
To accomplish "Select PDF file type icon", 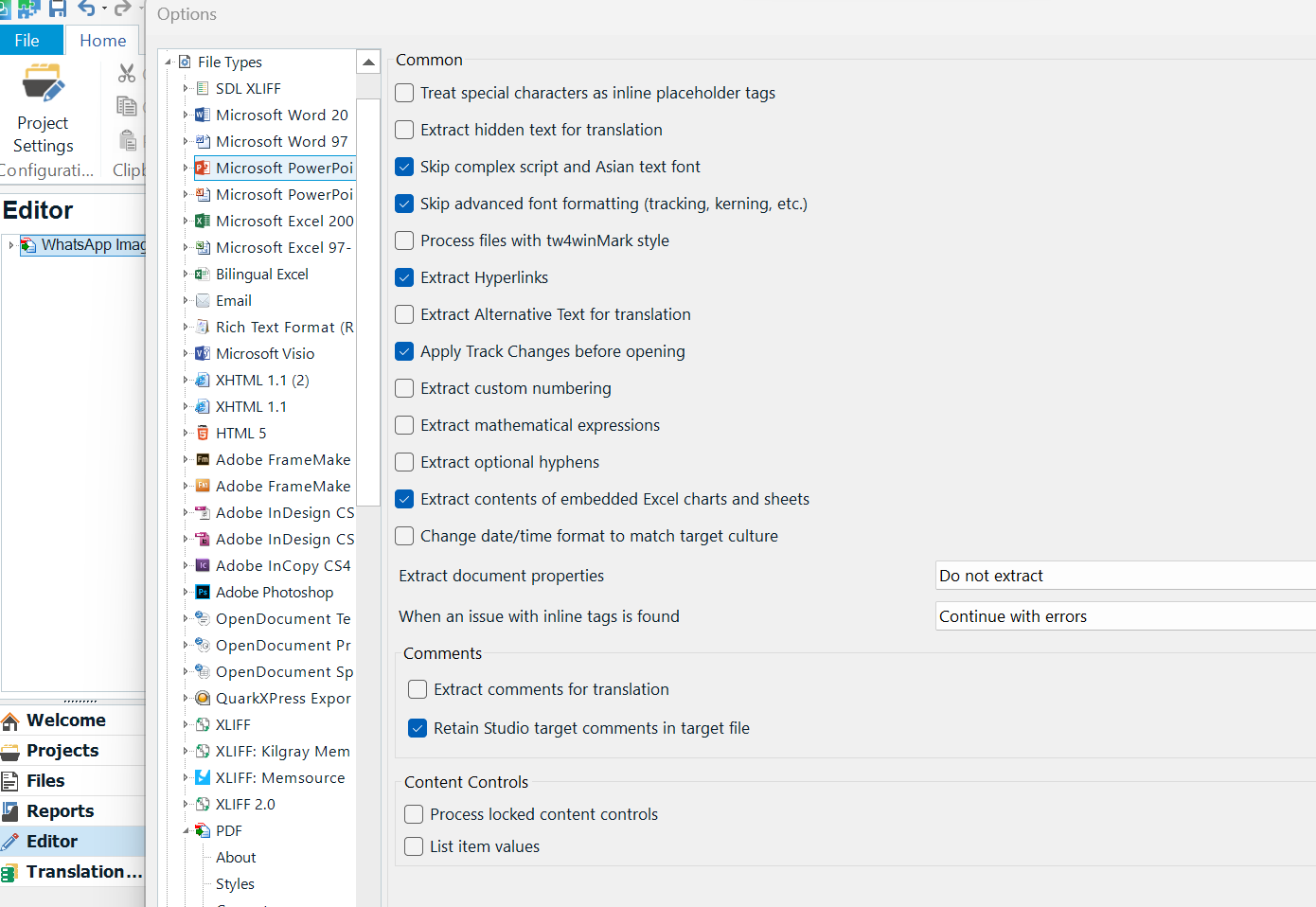I will 203,830.
